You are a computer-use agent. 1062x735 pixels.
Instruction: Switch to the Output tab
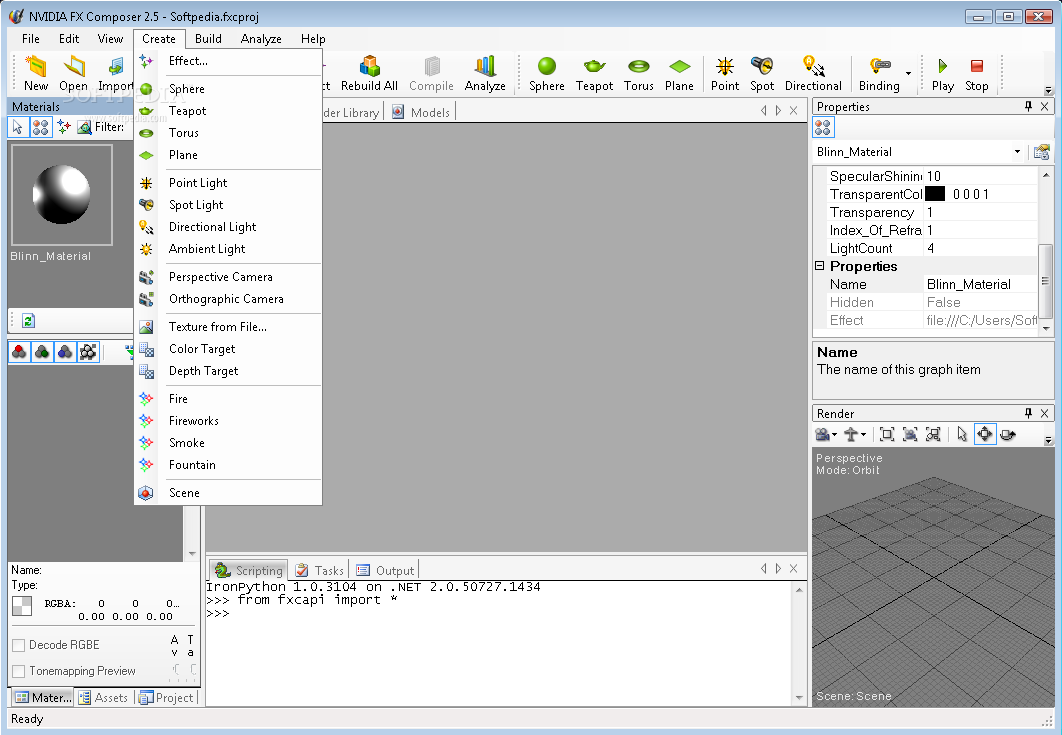385,570
